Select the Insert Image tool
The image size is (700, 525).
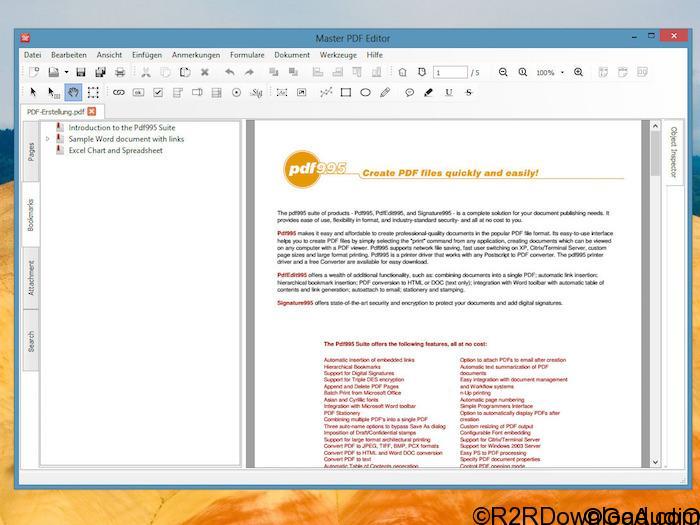pyautogui.click(x=302, y=92)
